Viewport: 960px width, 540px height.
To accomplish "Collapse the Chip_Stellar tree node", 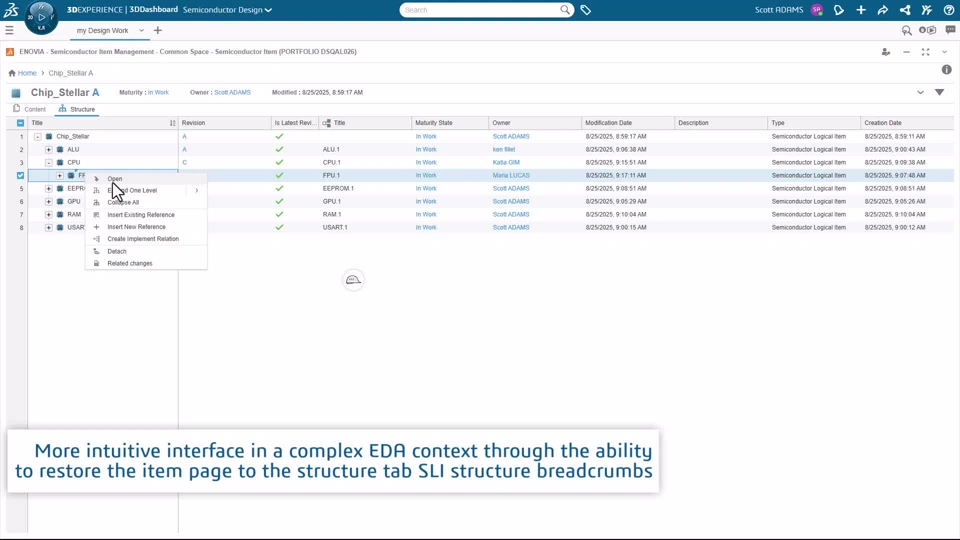I will point(37,137).
